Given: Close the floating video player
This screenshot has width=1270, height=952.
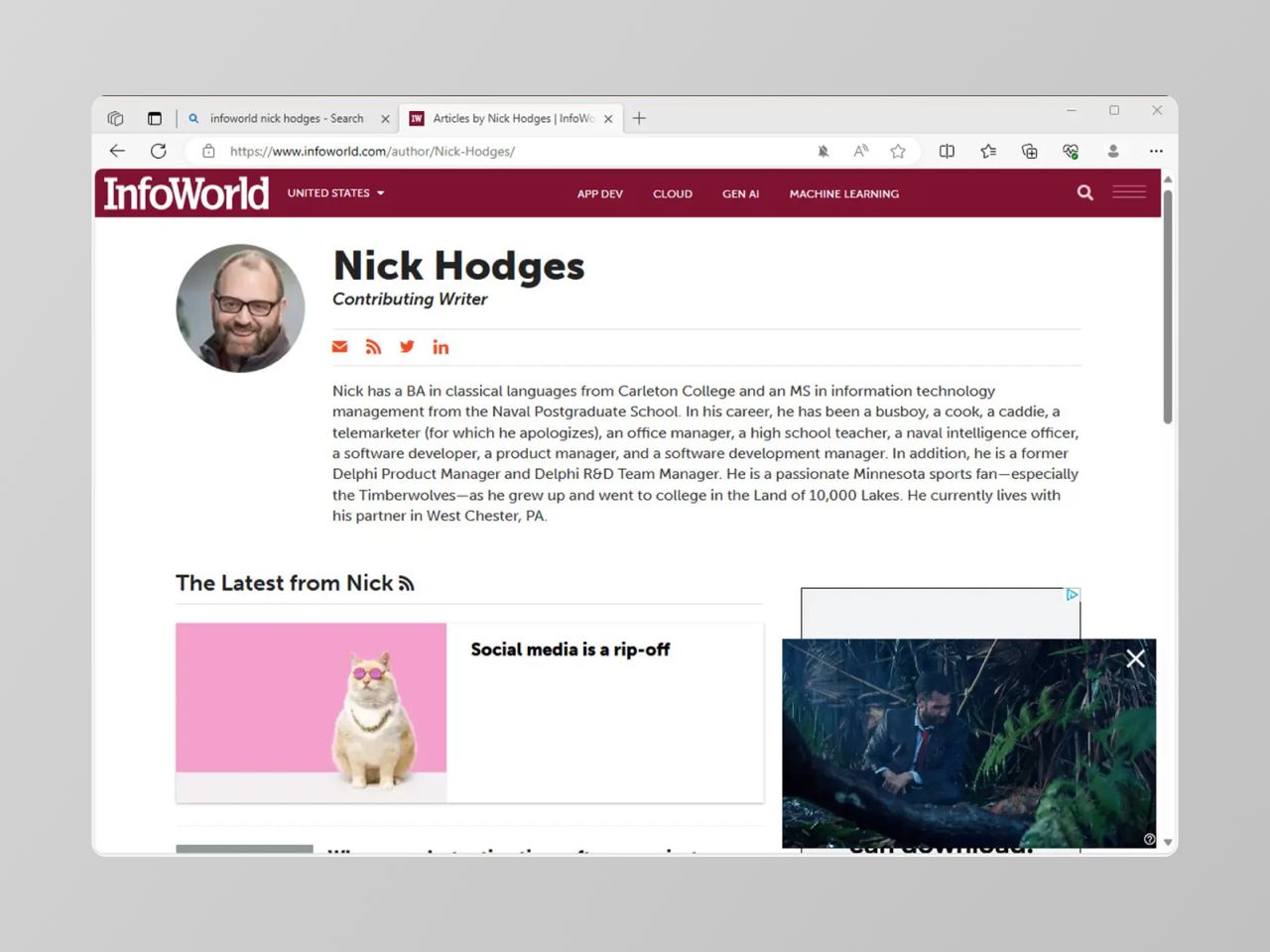Looking at the screenshot, I should coord(1135,658).
